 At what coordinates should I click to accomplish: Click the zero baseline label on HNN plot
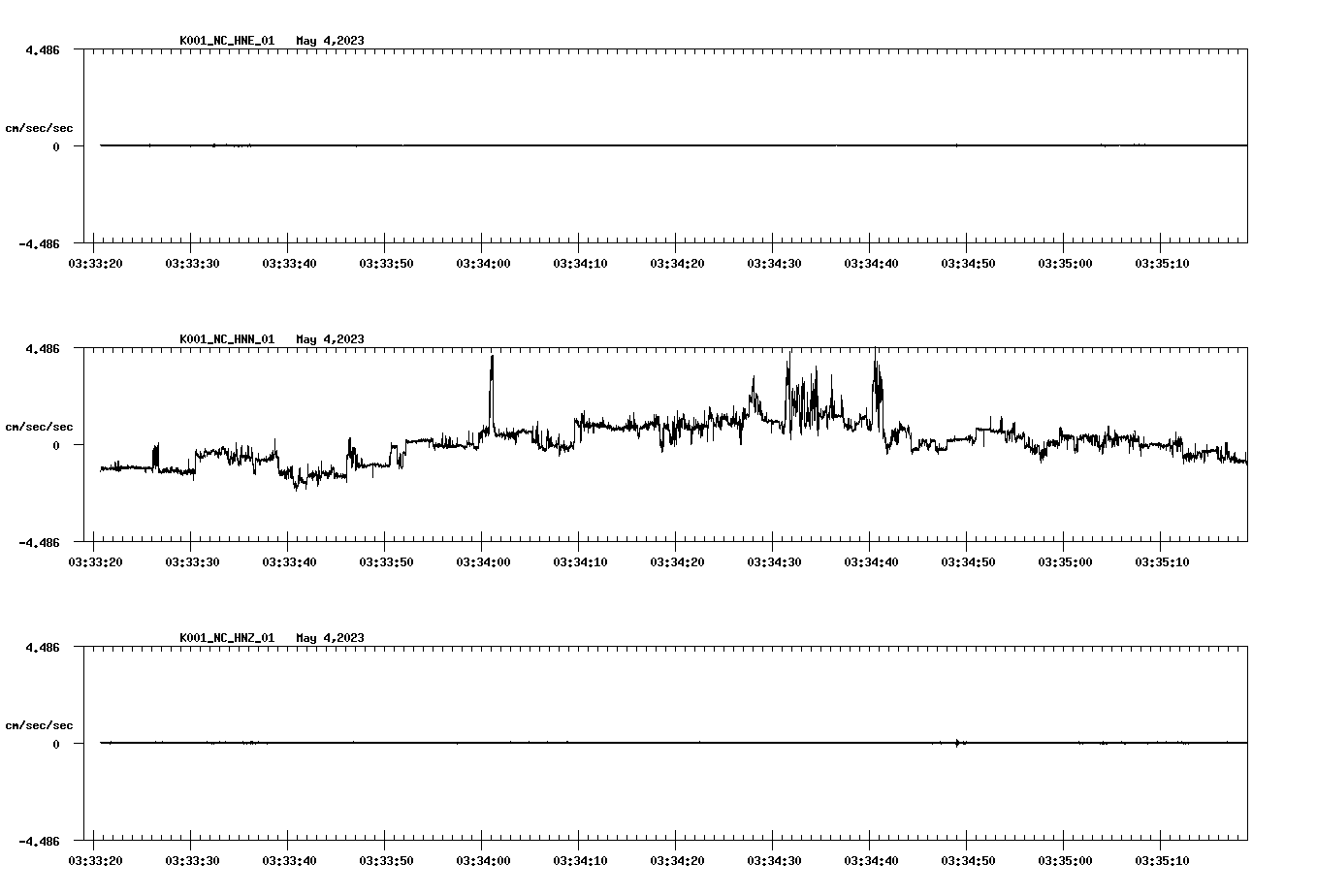tap(54, 444)
